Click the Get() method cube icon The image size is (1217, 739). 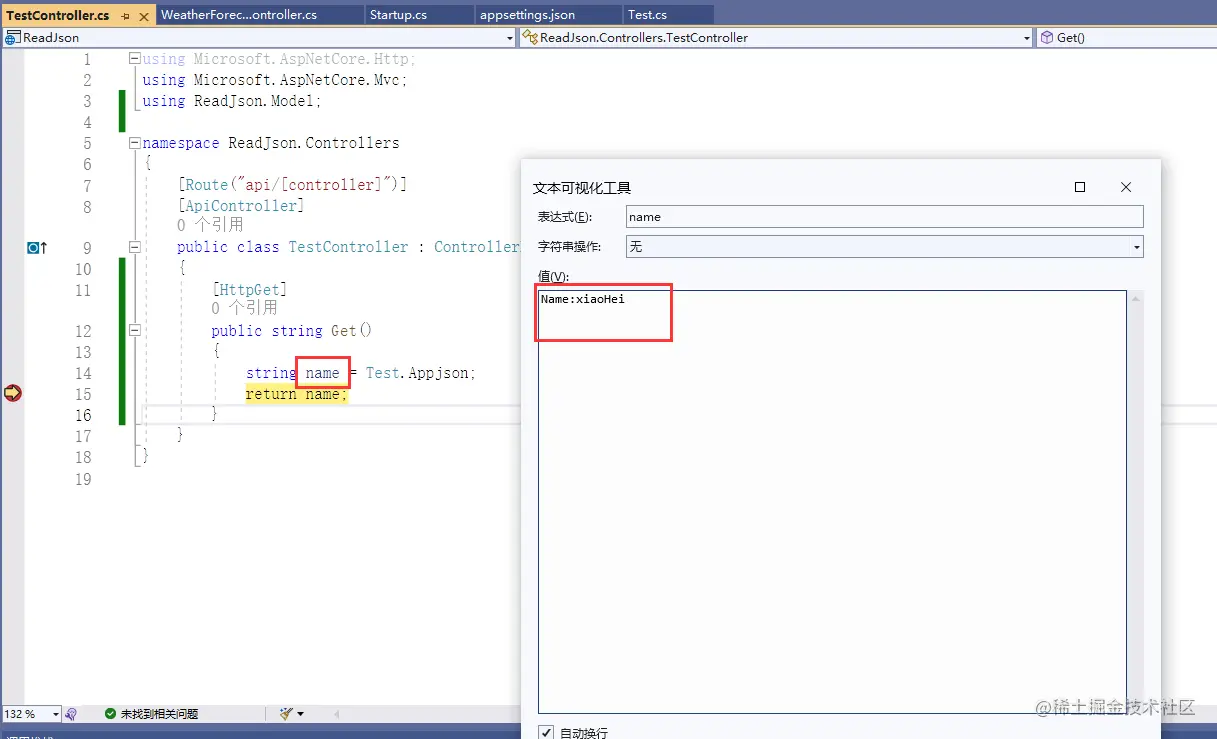[1047, 38]
